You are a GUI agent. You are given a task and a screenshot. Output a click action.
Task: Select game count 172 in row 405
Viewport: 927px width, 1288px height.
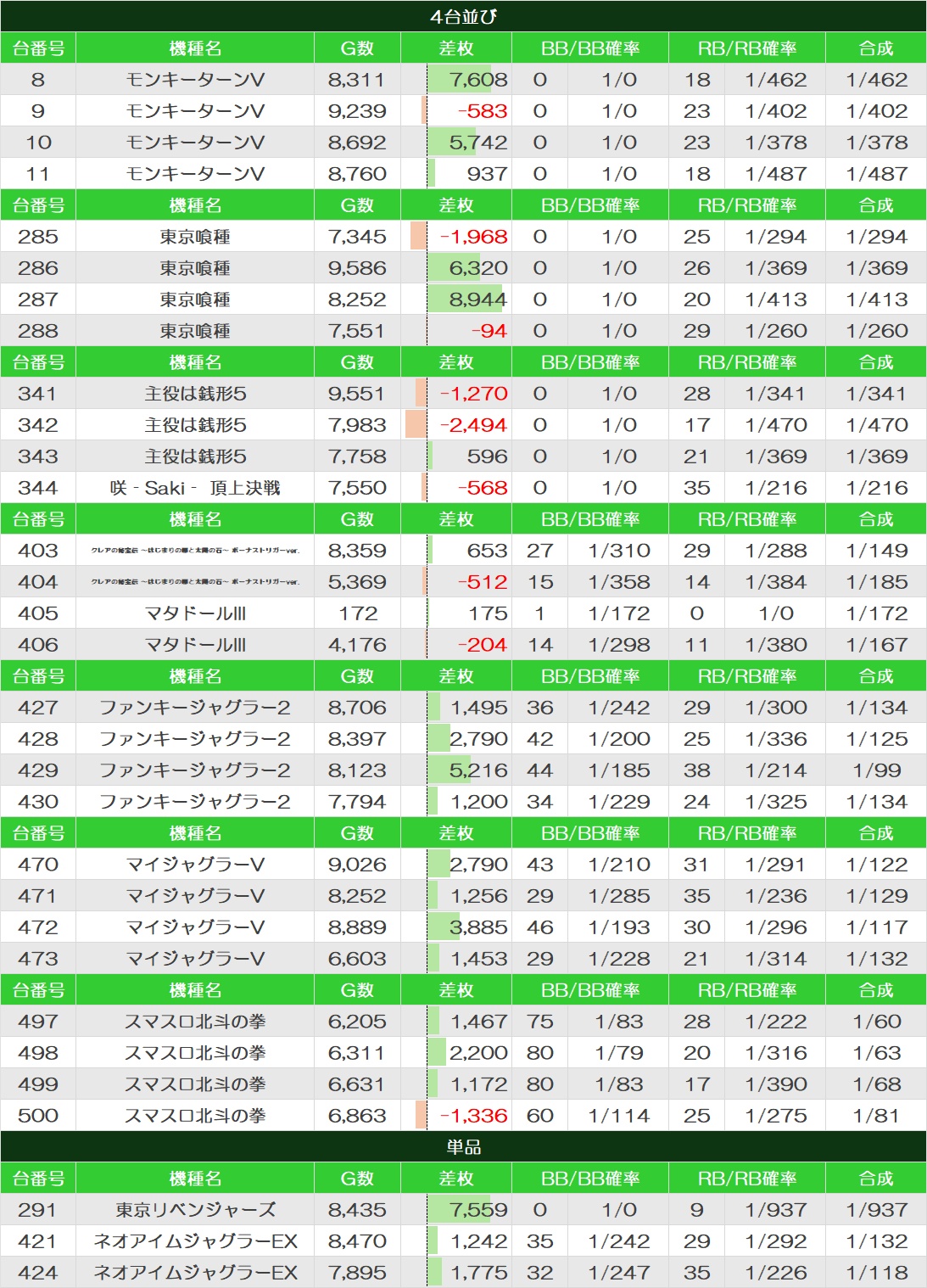tap(357, 613)
